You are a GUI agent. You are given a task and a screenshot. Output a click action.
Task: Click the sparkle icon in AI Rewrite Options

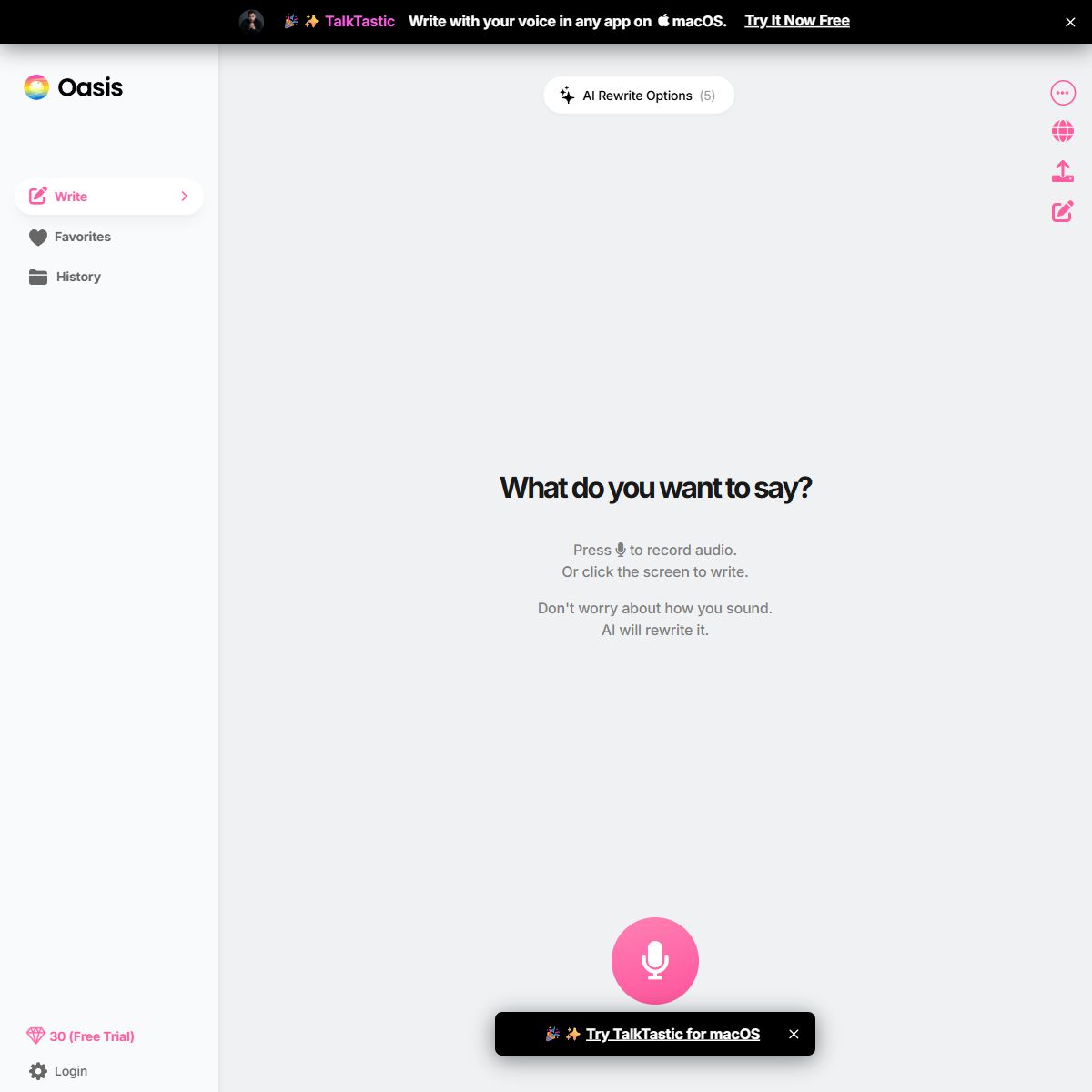tap(567, 95)
